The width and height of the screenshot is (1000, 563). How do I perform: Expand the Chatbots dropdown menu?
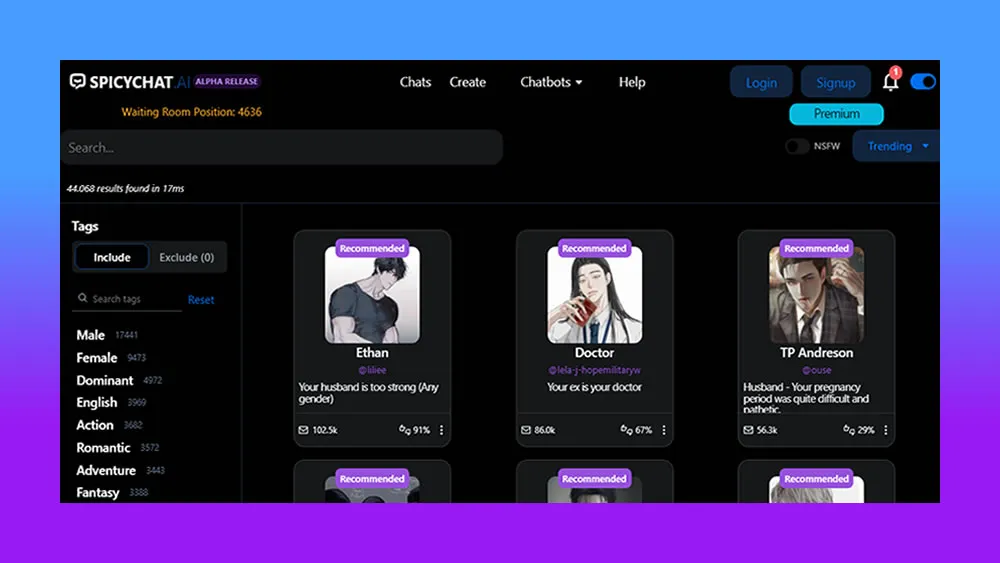tap(551, 82)
